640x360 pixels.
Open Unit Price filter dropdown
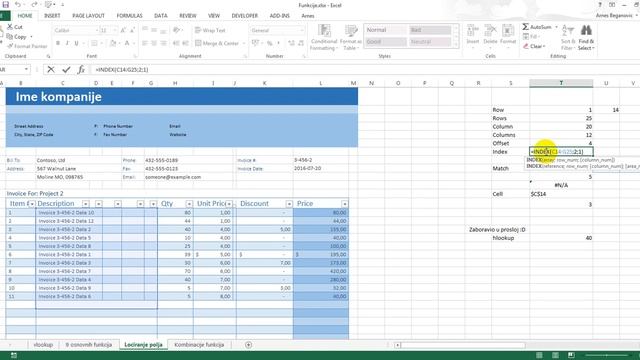[x=229, y=204]
